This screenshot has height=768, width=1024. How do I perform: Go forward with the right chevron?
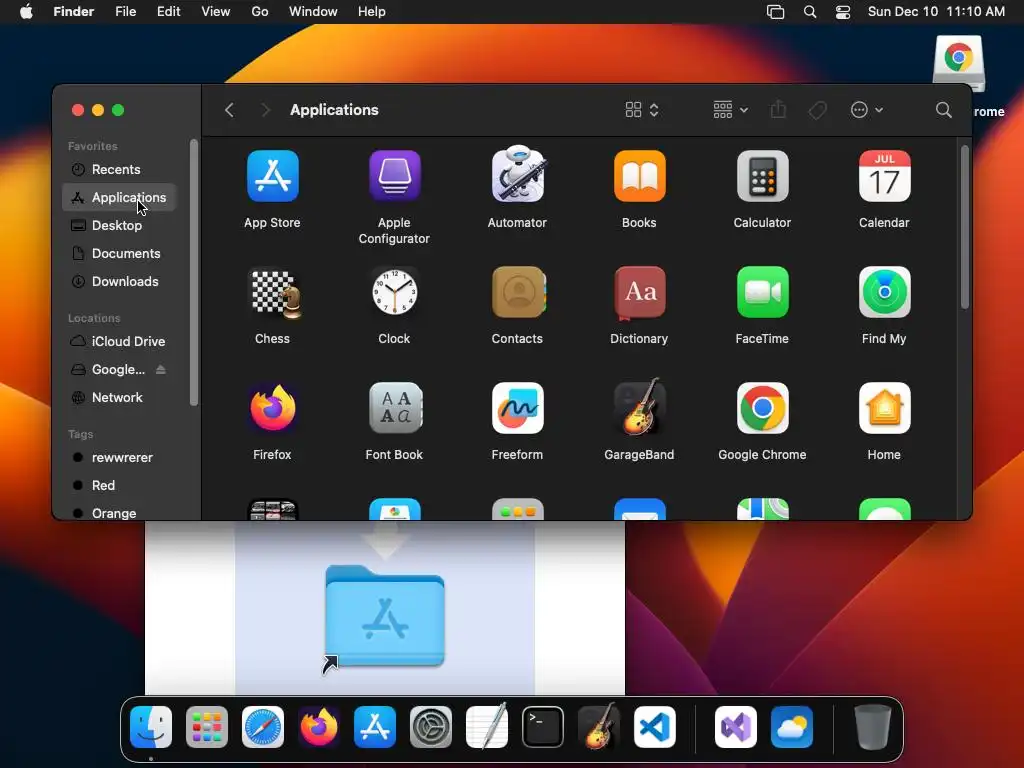coord(265,110)
